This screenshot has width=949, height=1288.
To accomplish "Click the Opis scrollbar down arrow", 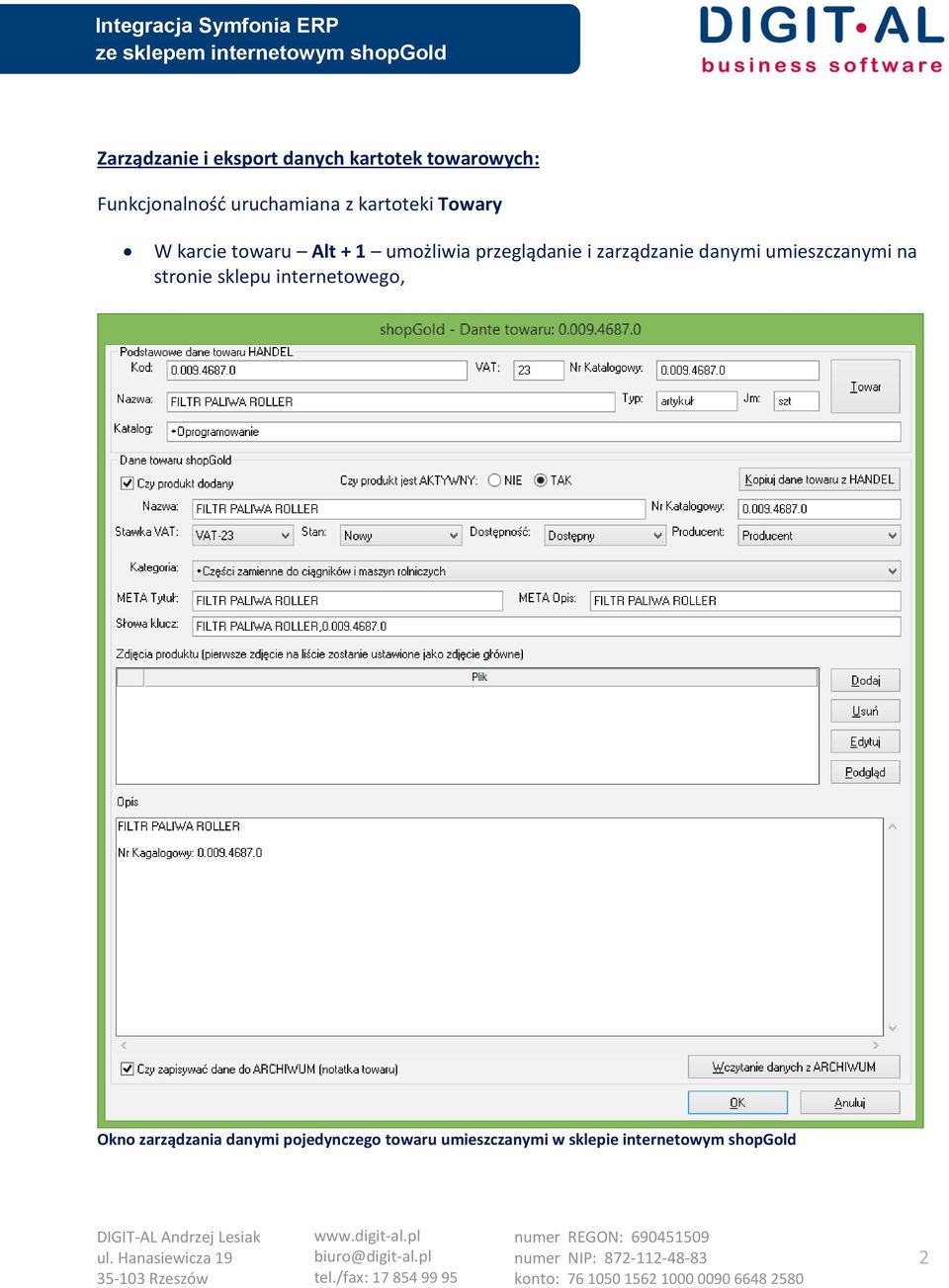I will point(893,1028).
